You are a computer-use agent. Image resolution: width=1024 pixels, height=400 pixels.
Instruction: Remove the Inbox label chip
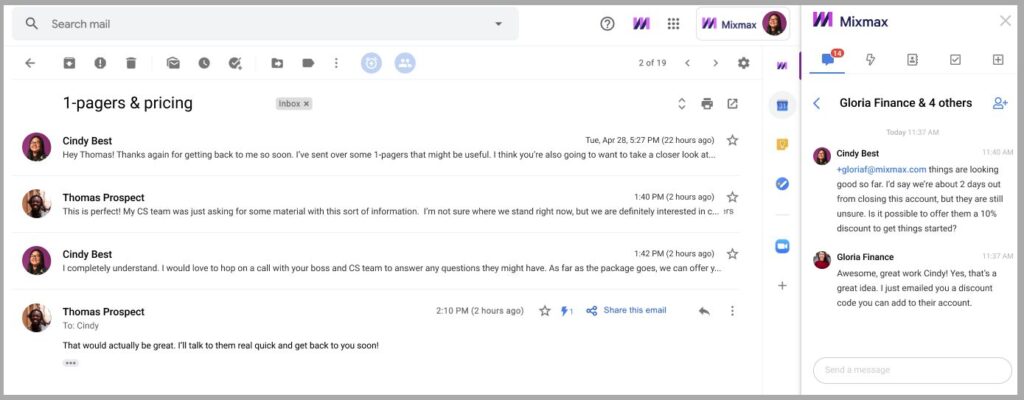(307, 103)
